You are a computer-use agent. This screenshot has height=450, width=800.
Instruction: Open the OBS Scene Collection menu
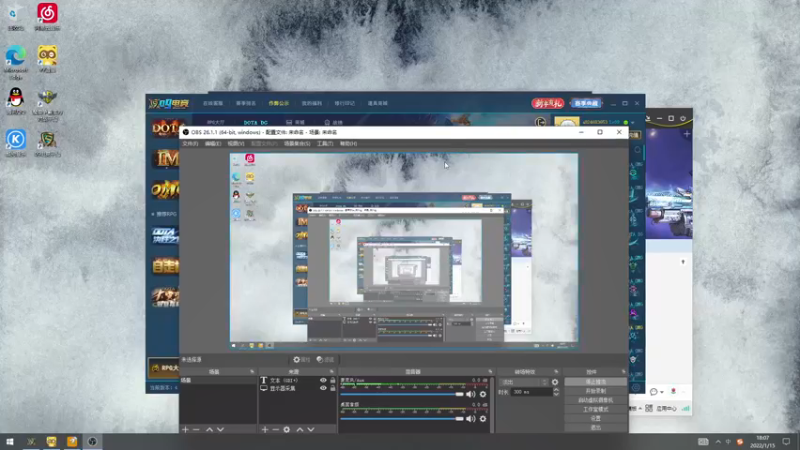coord(297,144)
